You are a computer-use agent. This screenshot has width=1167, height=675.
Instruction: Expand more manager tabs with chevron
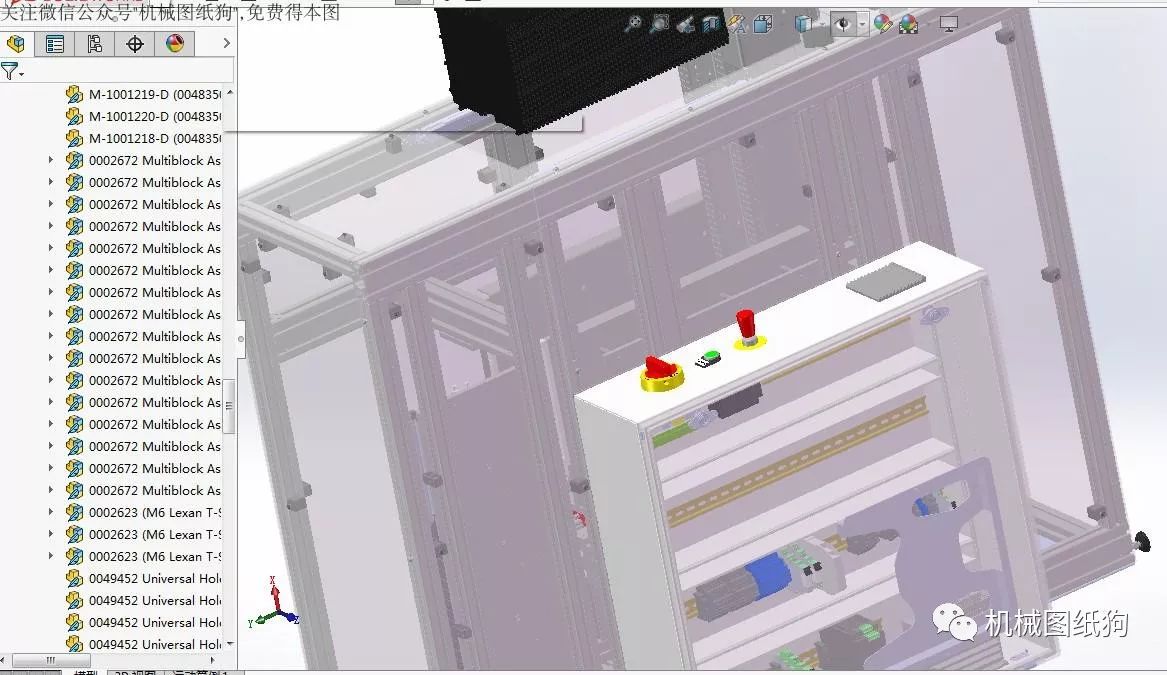226,44
